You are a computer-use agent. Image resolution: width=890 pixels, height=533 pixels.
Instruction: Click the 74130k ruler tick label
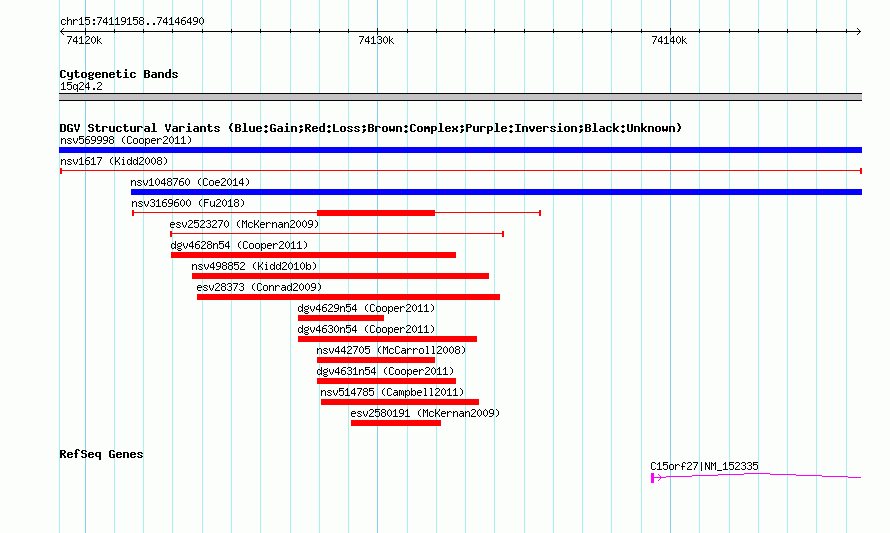click(x=376, y=40)
